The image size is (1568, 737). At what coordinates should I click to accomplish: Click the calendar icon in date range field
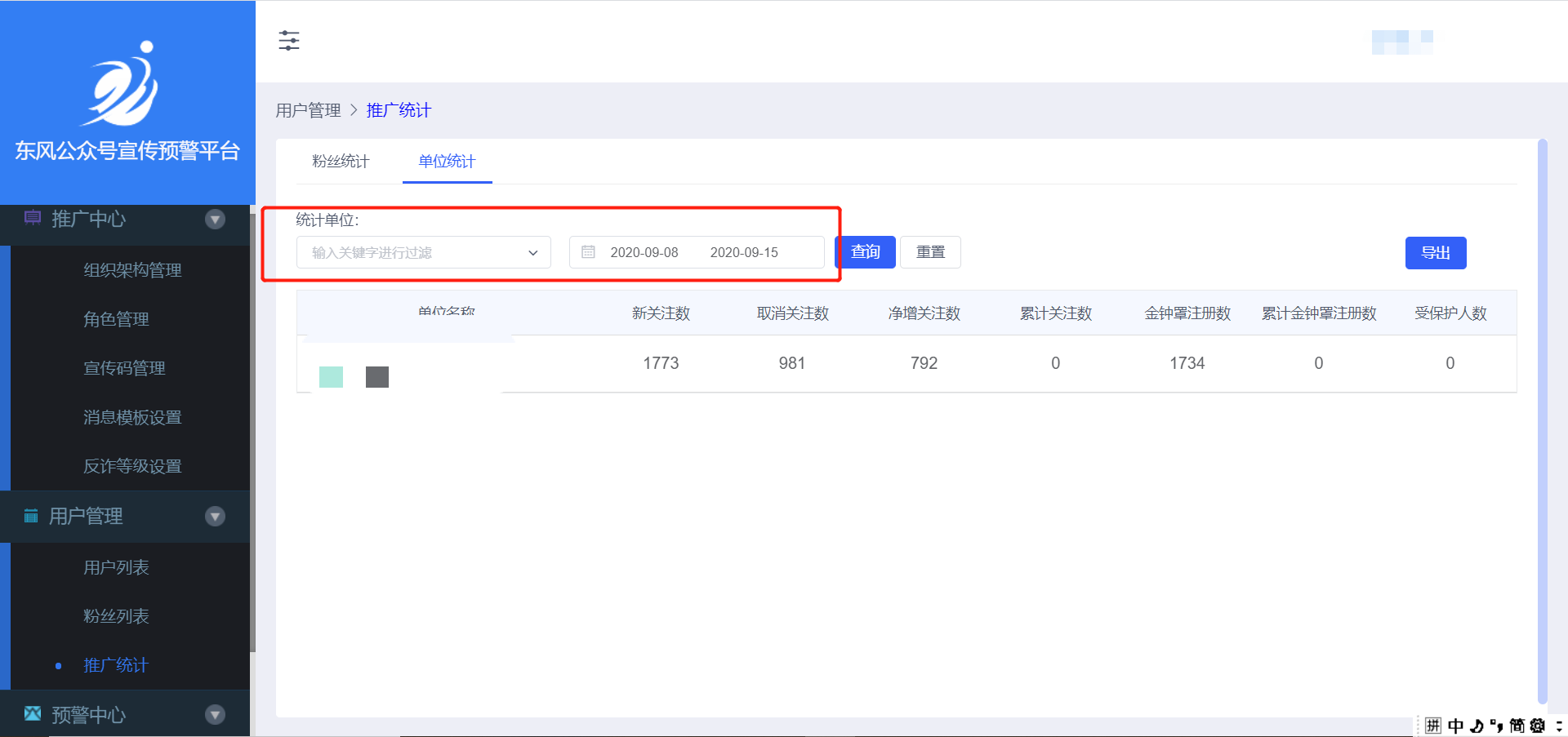(588, 252)
